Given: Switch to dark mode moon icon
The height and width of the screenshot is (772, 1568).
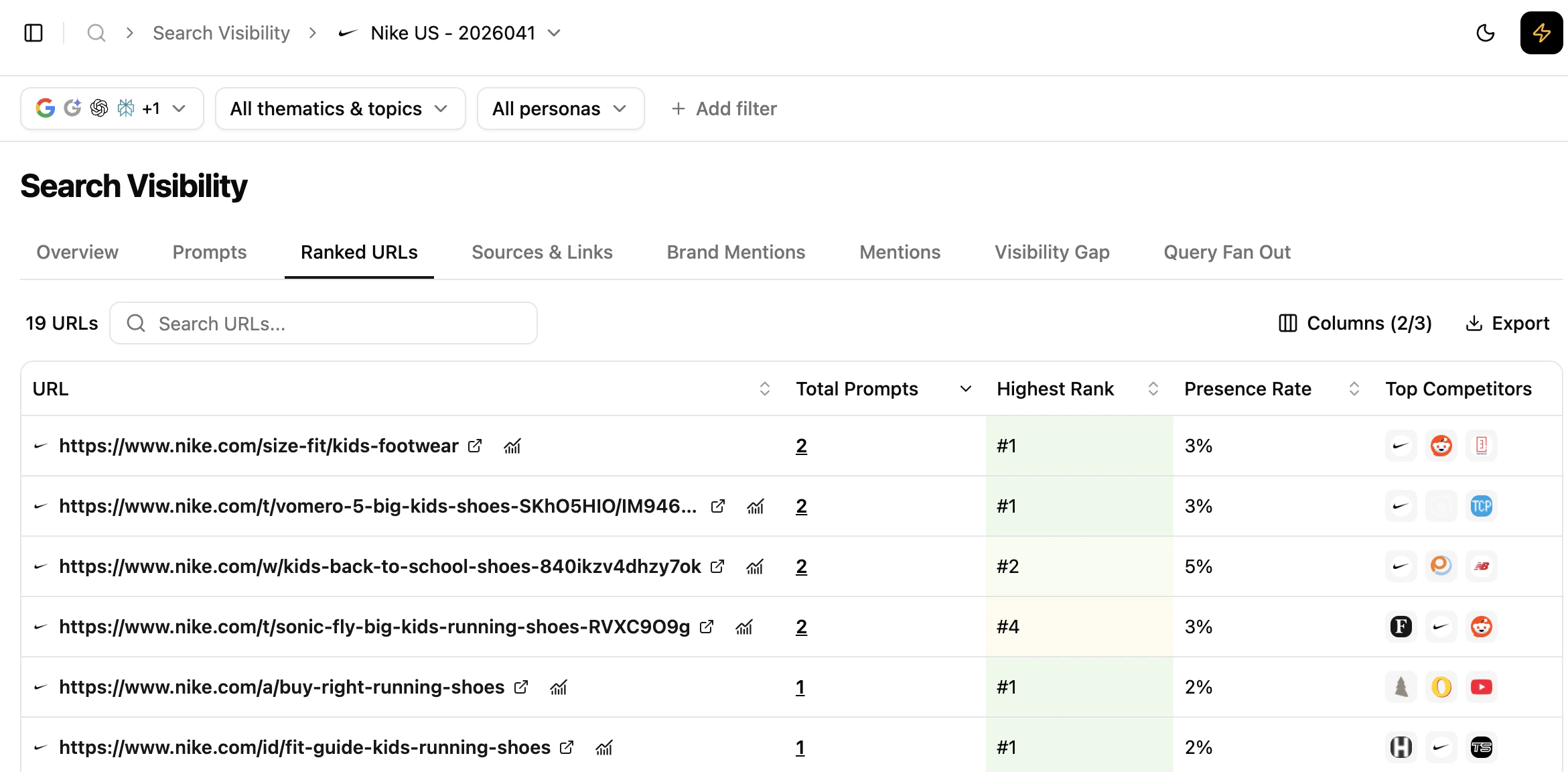Looking at the screenshot, I should [x=1486, y=33].
